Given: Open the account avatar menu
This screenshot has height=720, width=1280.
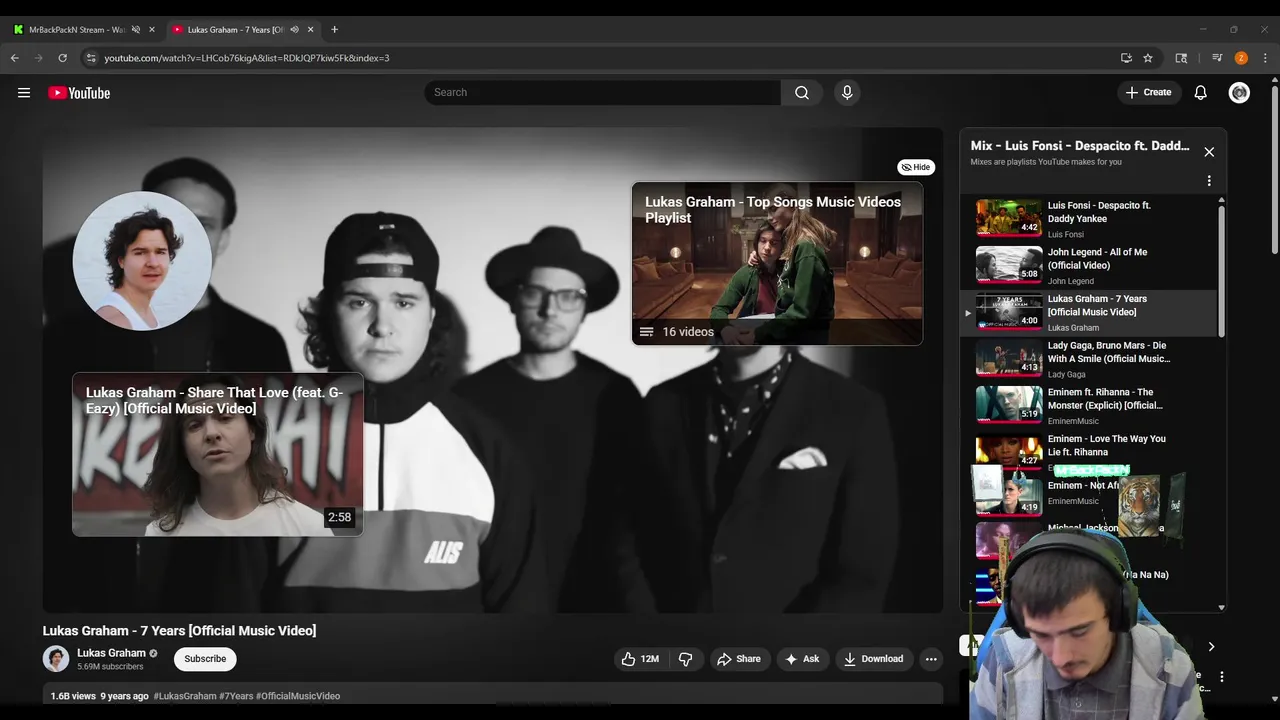Looking at the screenshot, I should pyautogui.click(x=1239, y=92).
